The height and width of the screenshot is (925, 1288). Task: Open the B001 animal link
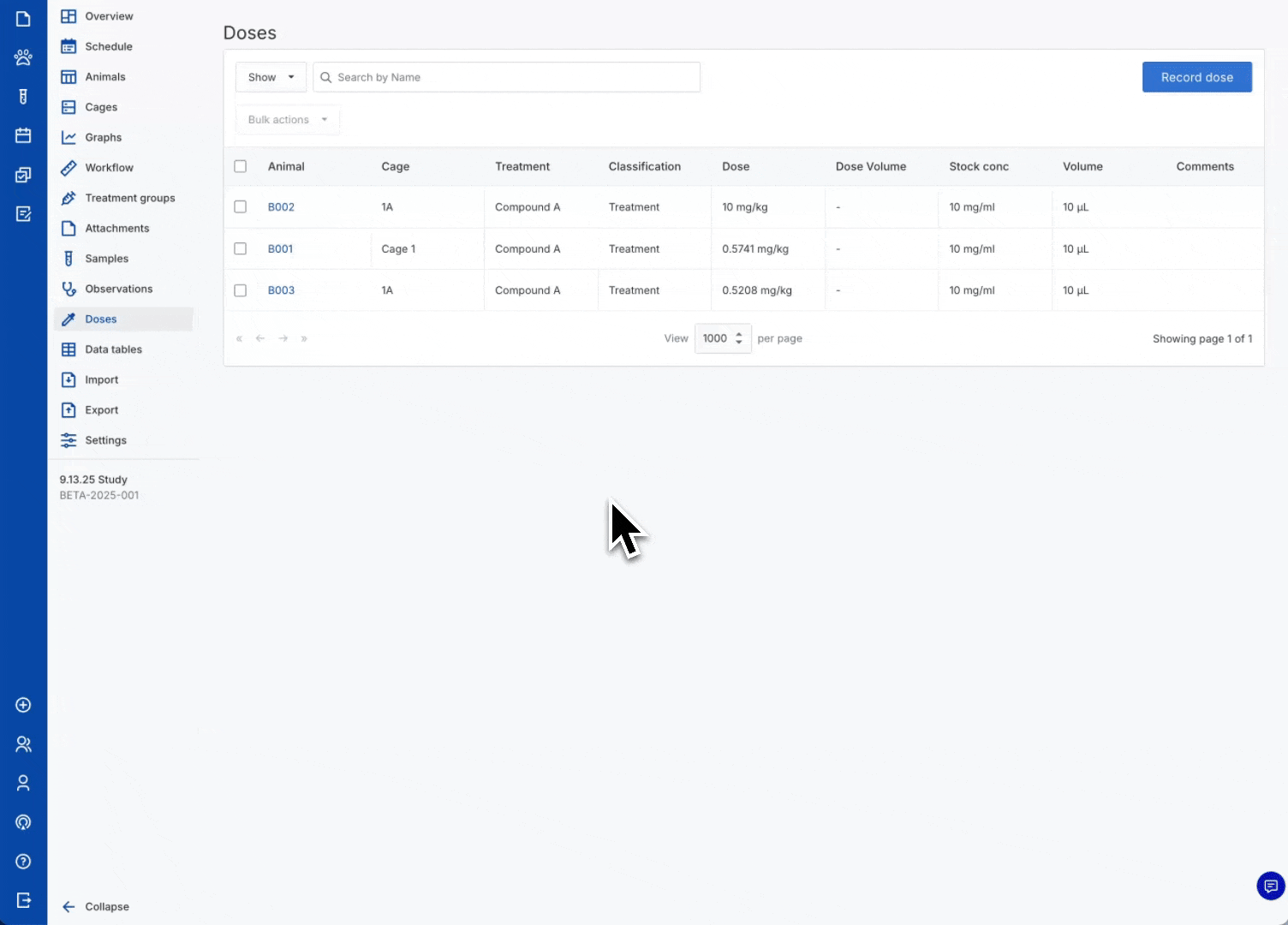click(280, 249)
